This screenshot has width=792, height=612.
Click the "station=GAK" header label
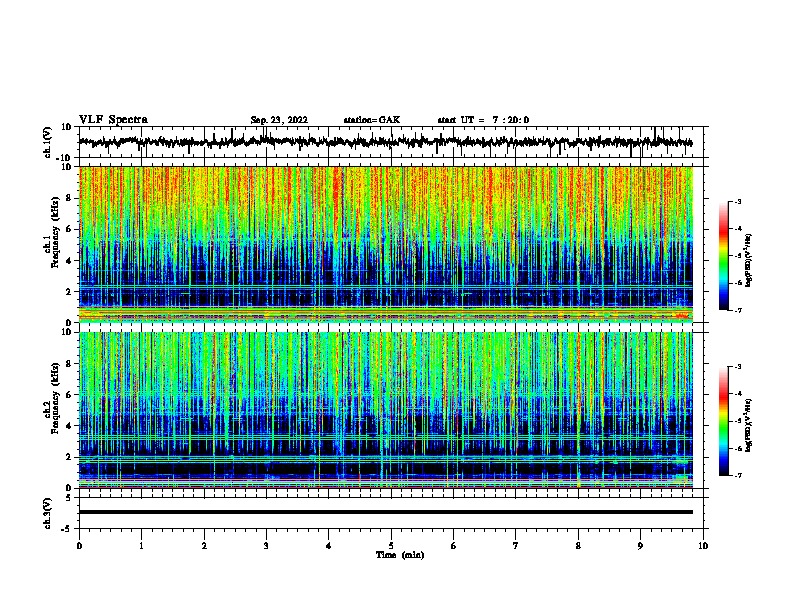(x=372, y=120)
